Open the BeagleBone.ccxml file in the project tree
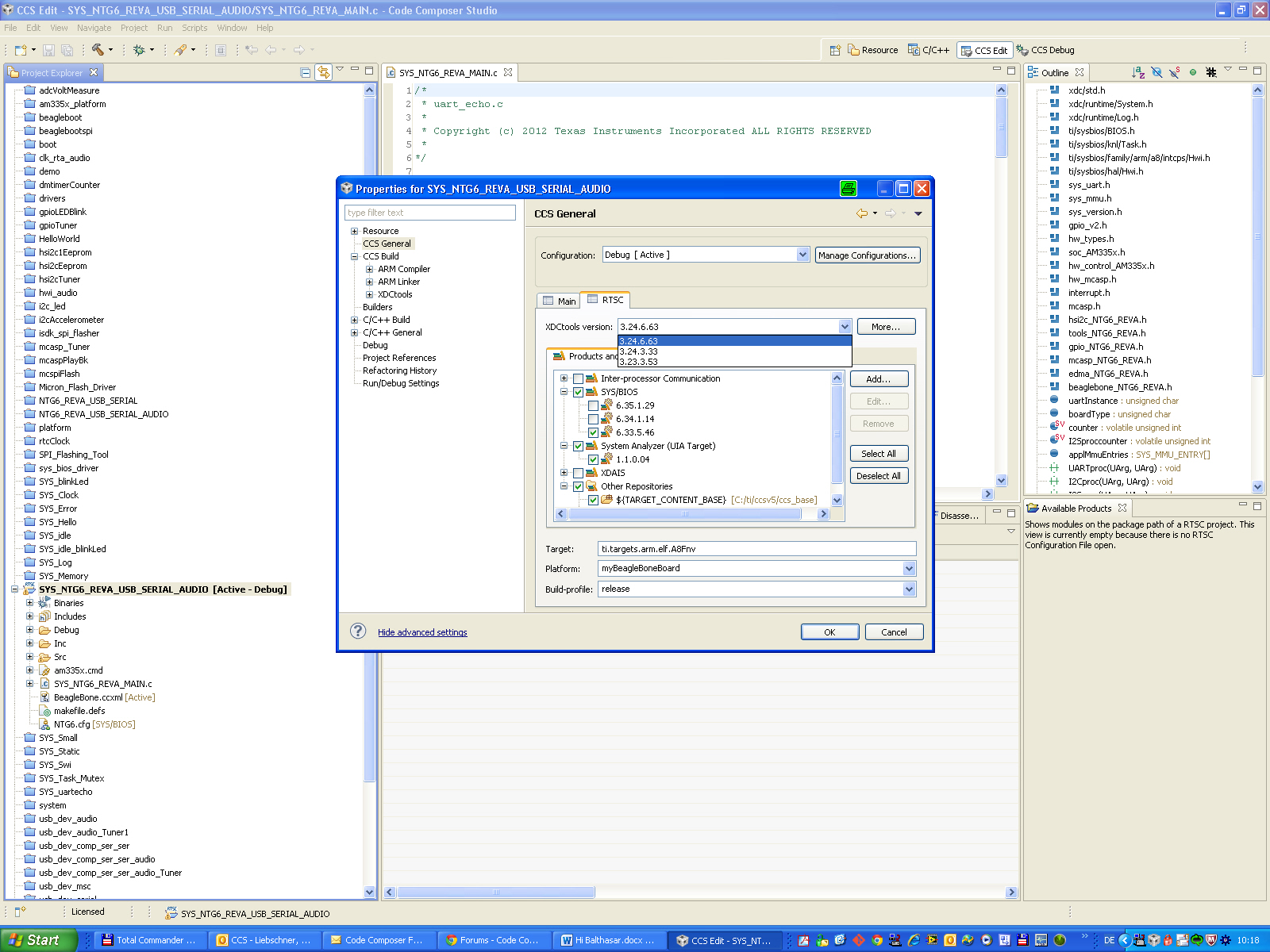Image resolution: width=1270 pixels, height=952 pixels. click(x=88, y=697)
